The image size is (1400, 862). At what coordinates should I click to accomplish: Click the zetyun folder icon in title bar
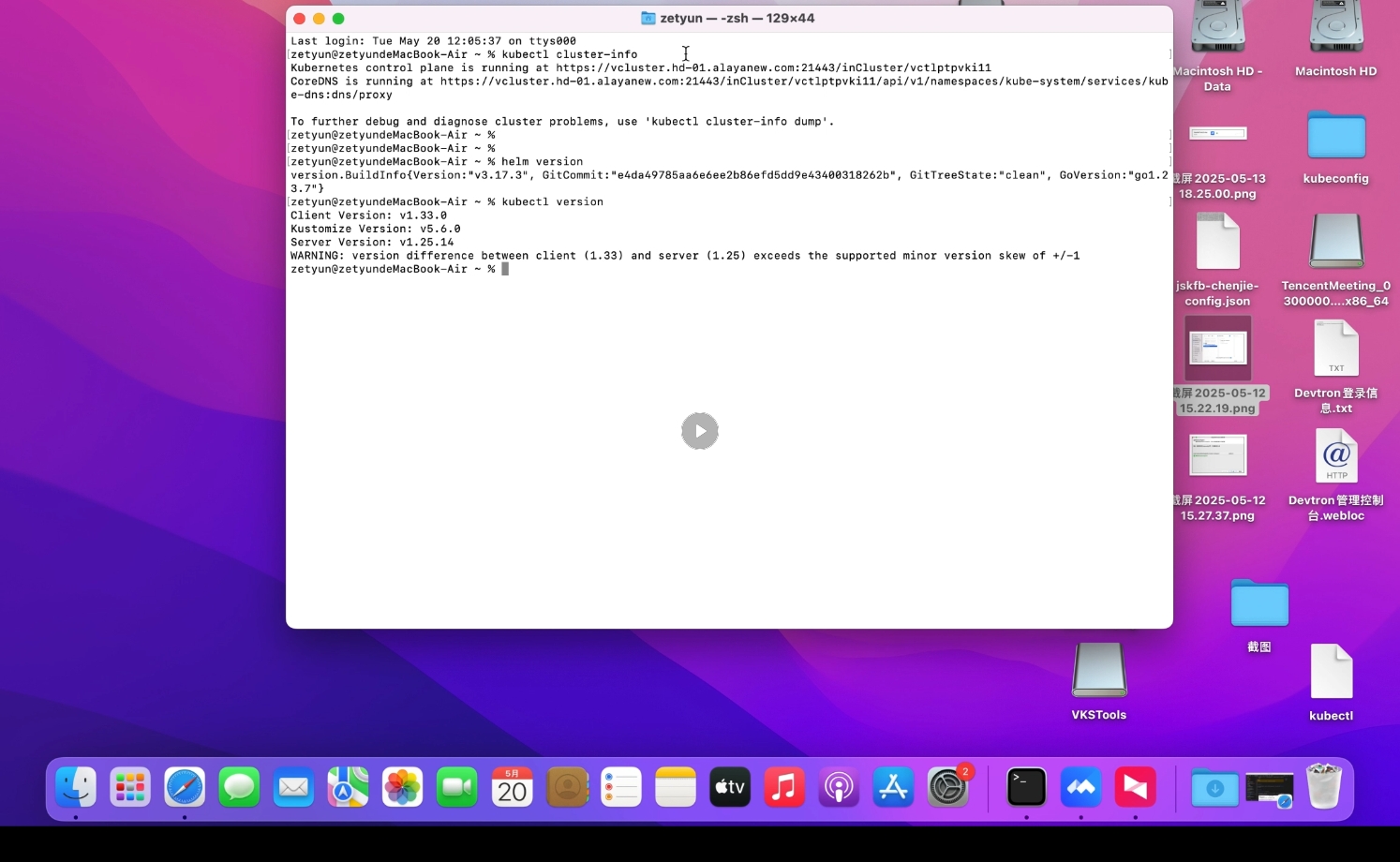click(648, 19)
